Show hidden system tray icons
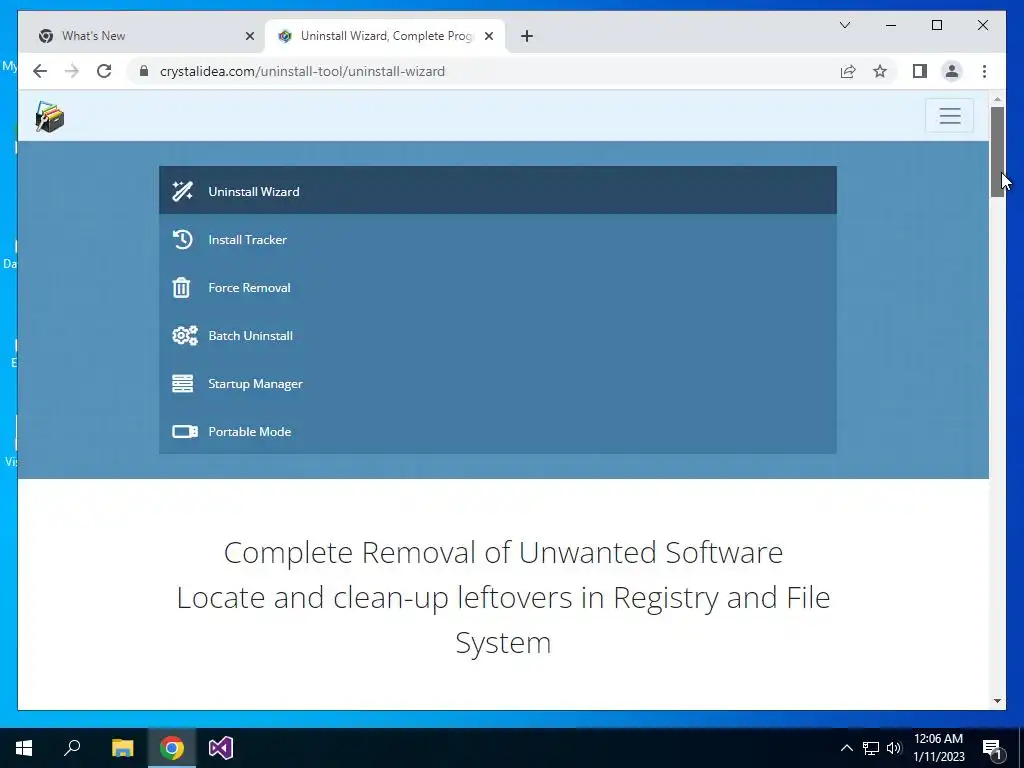Viewport: 1024px width, 768px height. coord(846,748)
